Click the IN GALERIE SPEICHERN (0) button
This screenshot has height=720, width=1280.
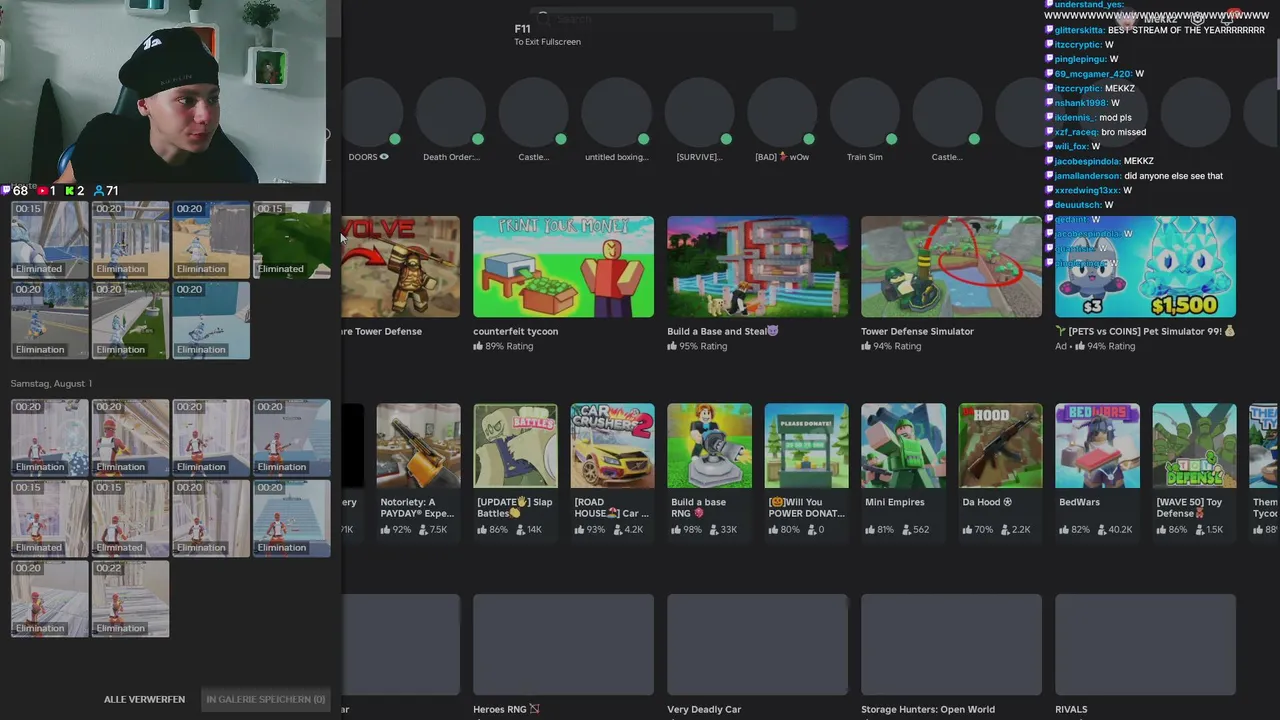tap(265, 699)
